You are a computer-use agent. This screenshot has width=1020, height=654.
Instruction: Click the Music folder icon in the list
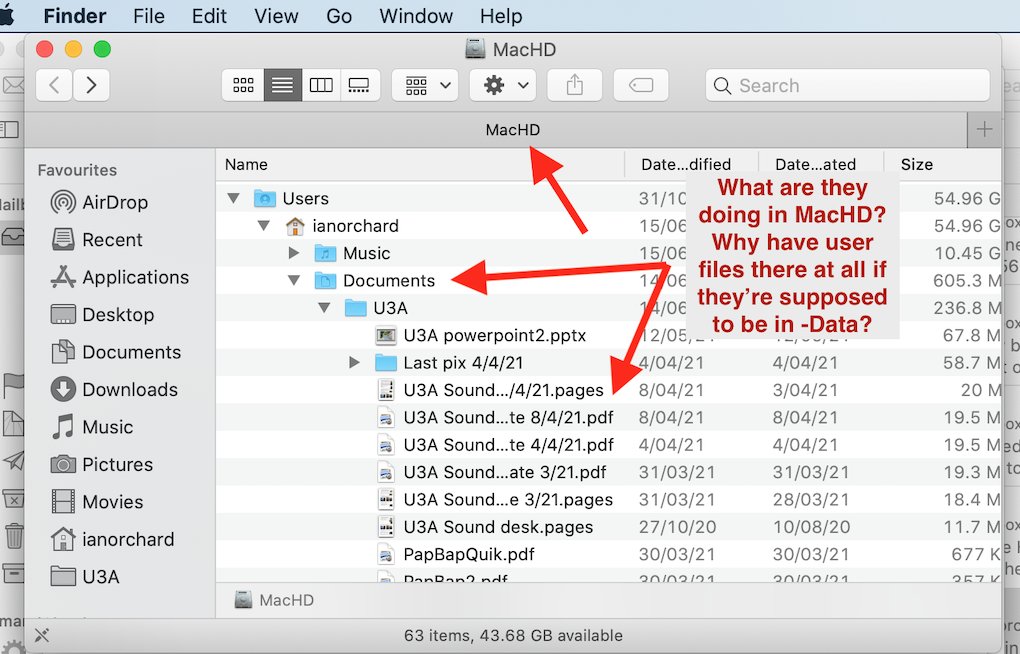[325, 253]
